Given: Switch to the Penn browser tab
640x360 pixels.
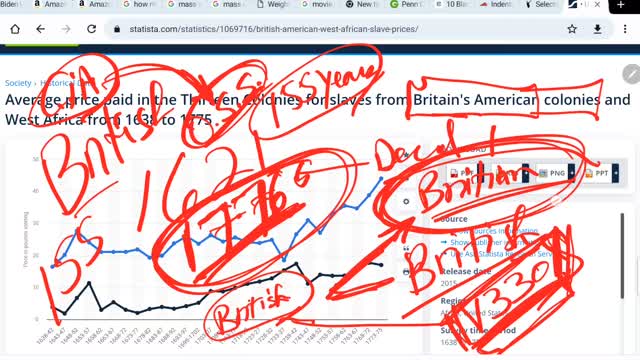Looking at the screenshot, I should point(407,4).
